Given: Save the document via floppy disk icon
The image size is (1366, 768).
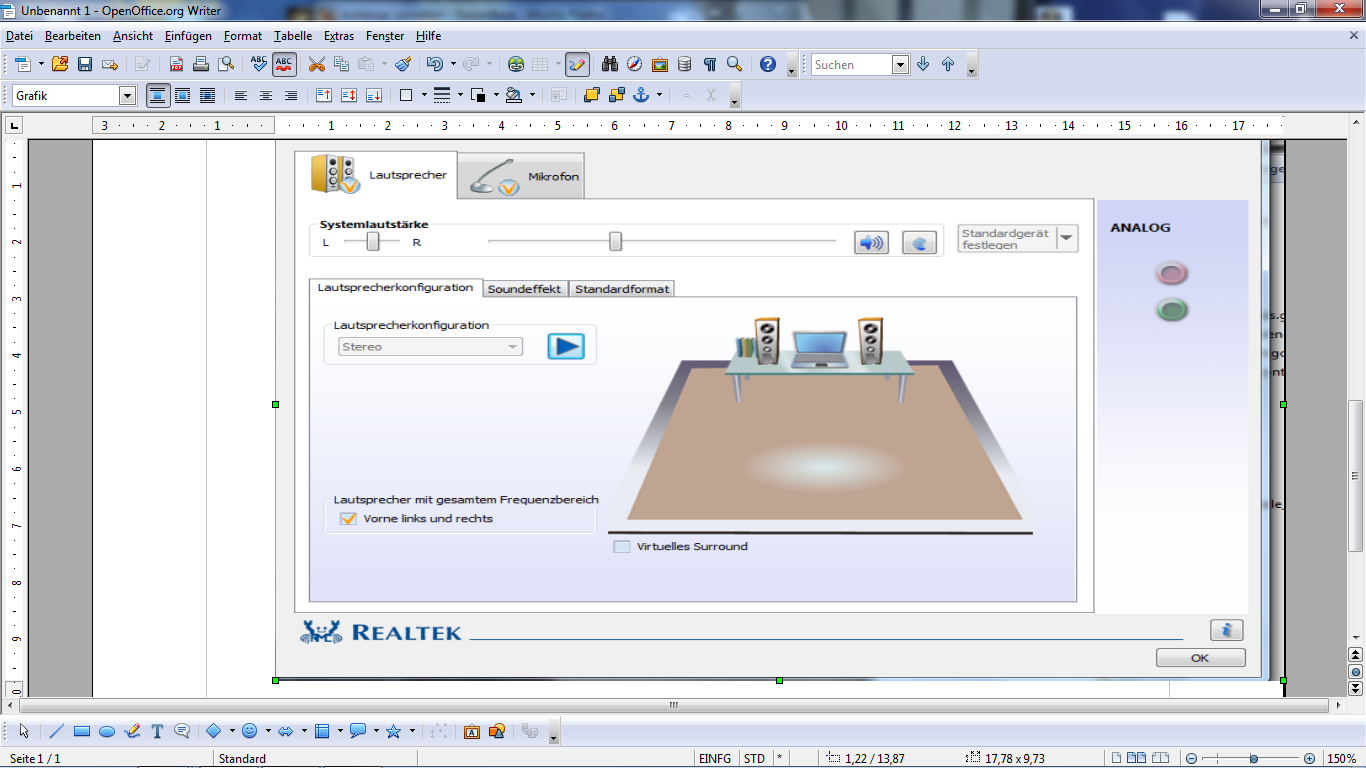Looking at the screenshot, I should tap(85, 64).
